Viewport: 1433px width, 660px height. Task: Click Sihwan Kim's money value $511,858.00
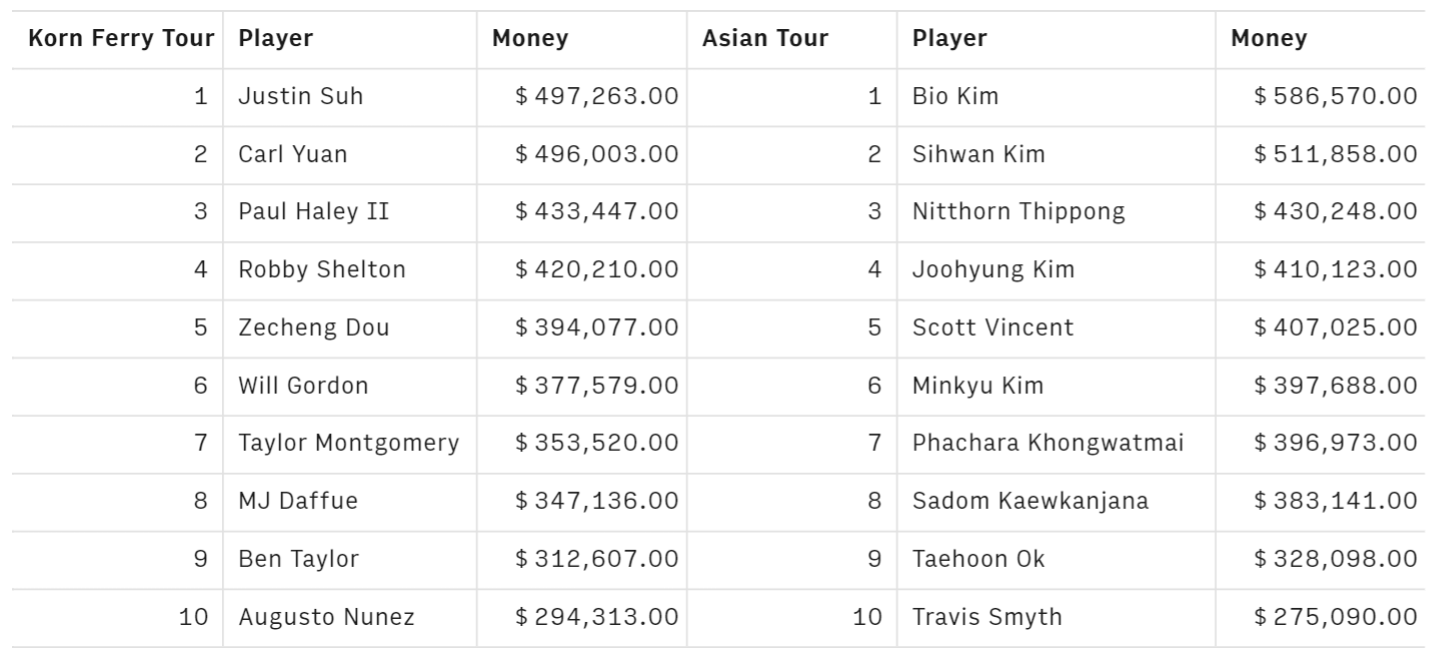pyautogui.click(x=1335, y=155)
